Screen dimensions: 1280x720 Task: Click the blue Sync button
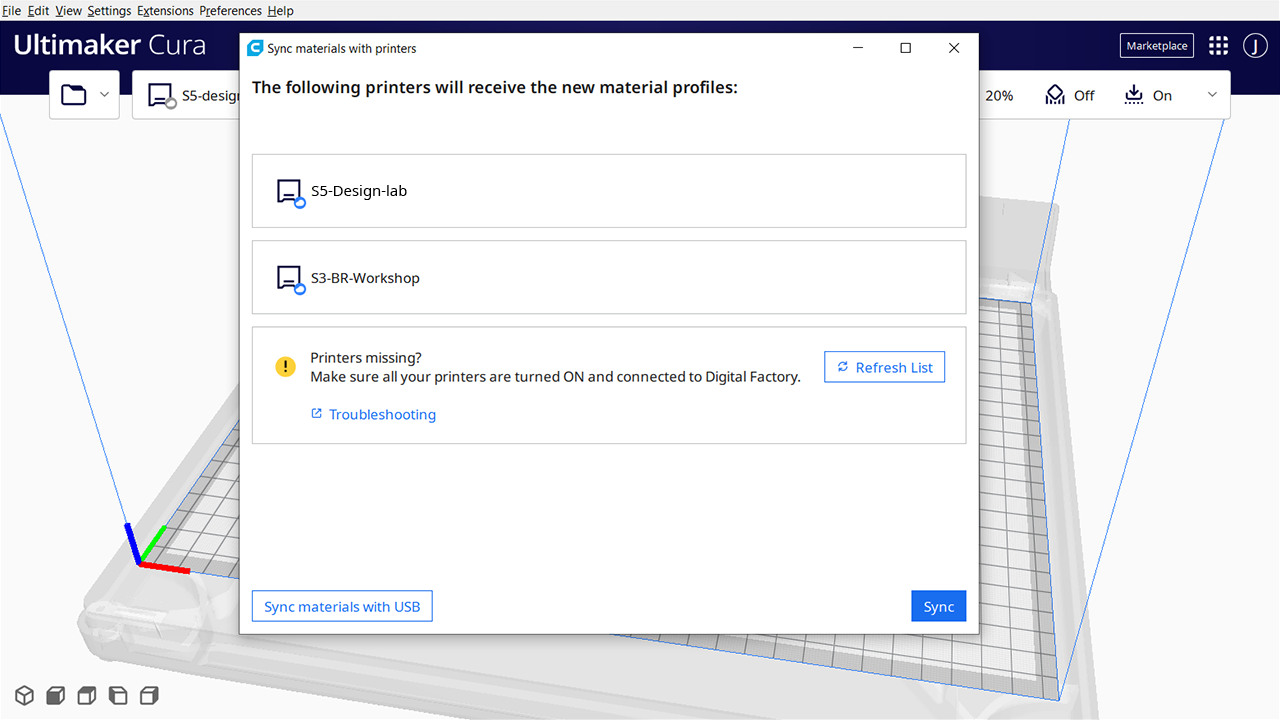[x=939, y=606]
